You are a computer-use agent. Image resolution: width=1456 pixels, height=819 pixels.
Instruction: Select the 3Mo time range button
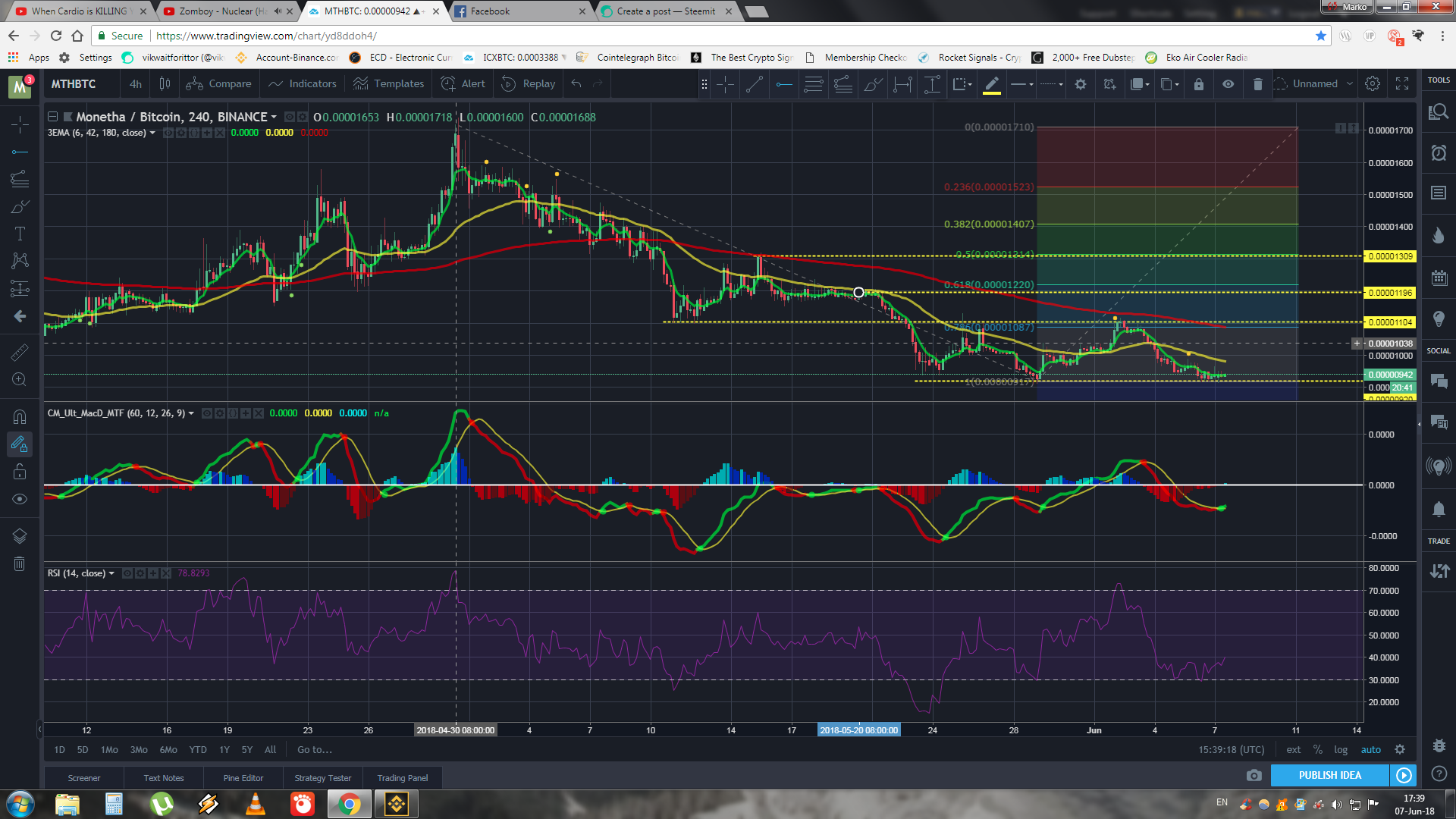(x=139, y=749)
